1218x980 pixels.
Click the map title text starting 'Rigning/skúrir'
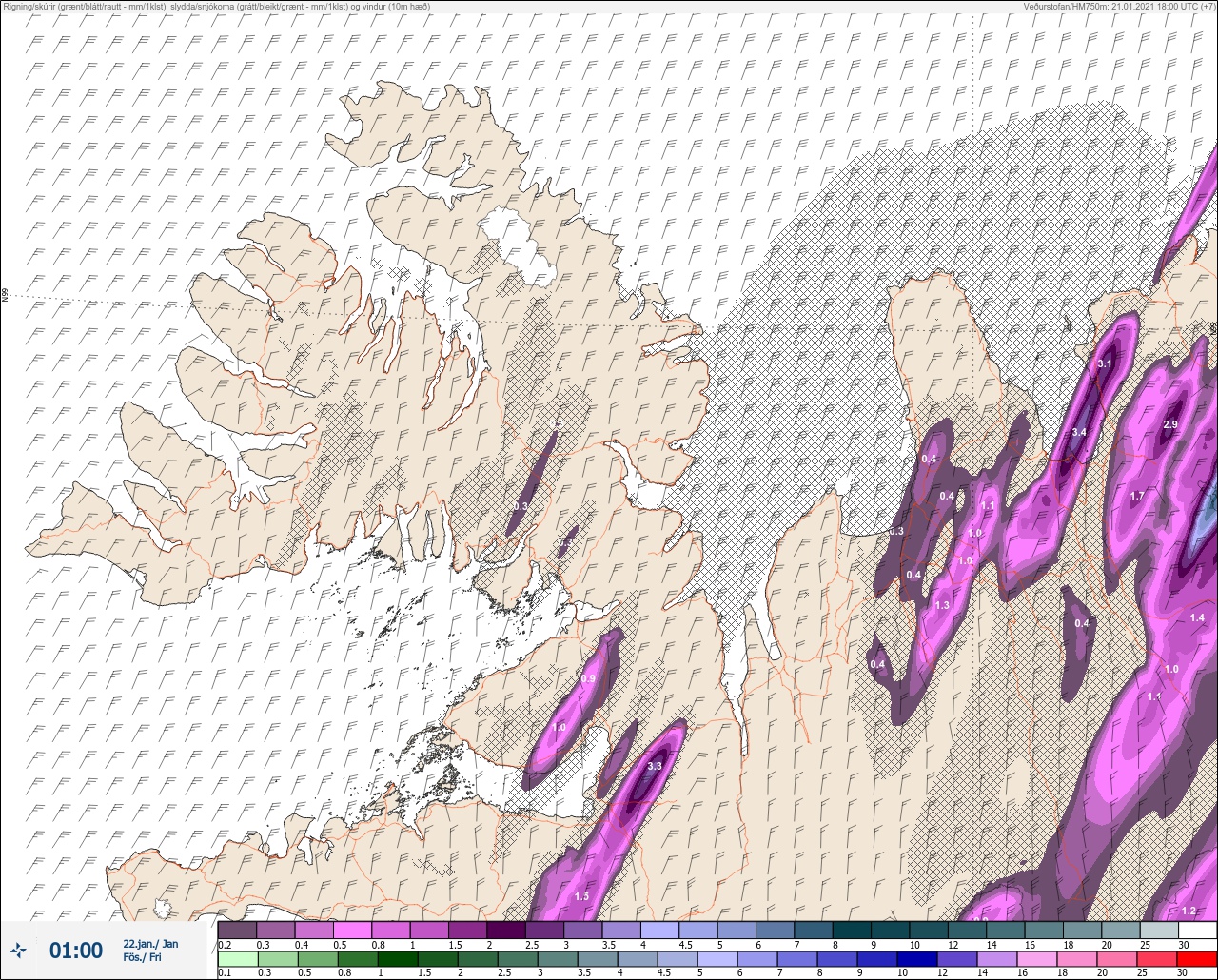216,7
